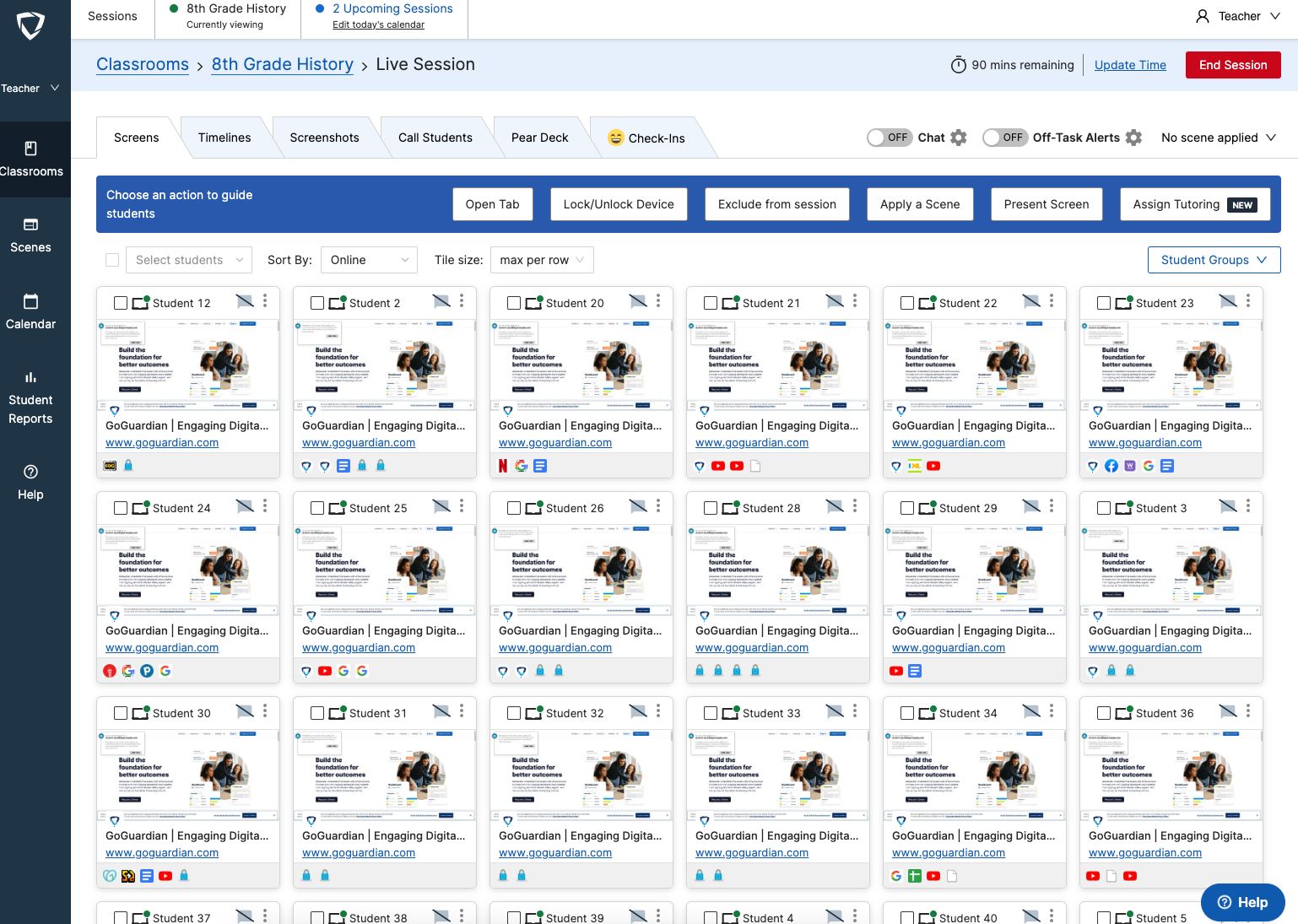The width and height of the screenshot is (1298, 924).
Task: Click the Apply a Scene button
Action: pyautogui.click(x=920, y=204)
